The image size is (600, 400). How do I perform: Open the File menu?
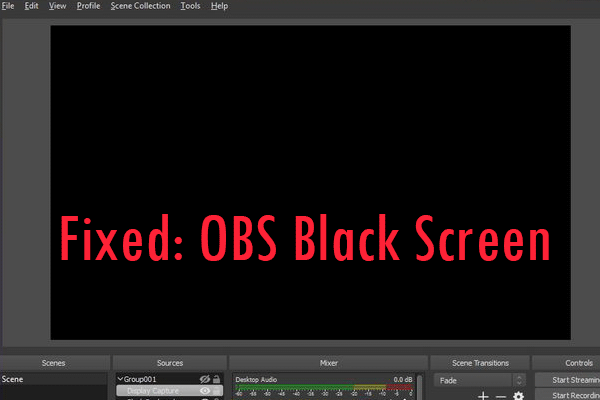pos(8,6)
